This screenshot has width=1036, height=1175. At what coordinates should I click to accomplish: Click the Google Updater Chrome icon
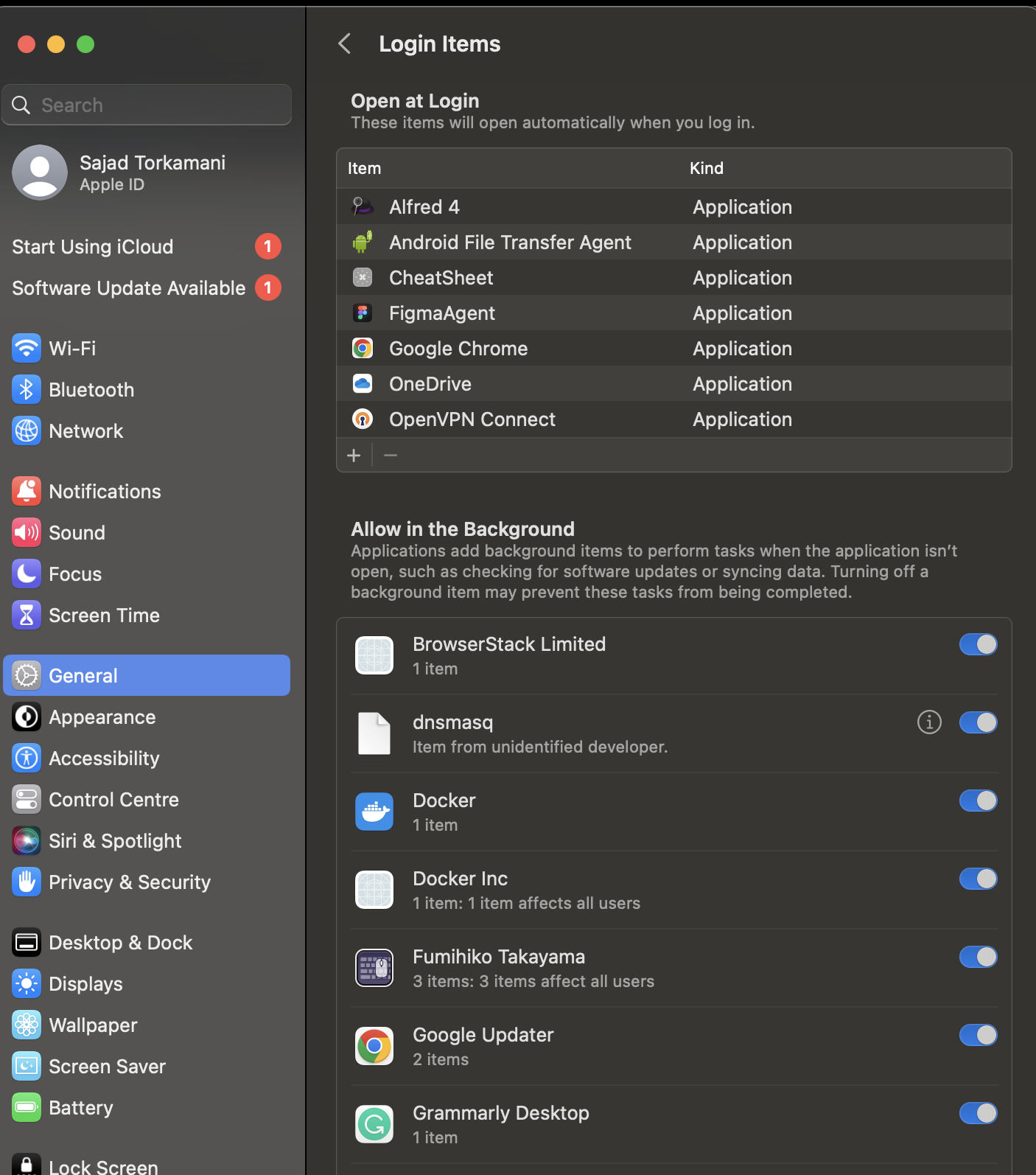pyautogui.click(x=374, y=1046)
